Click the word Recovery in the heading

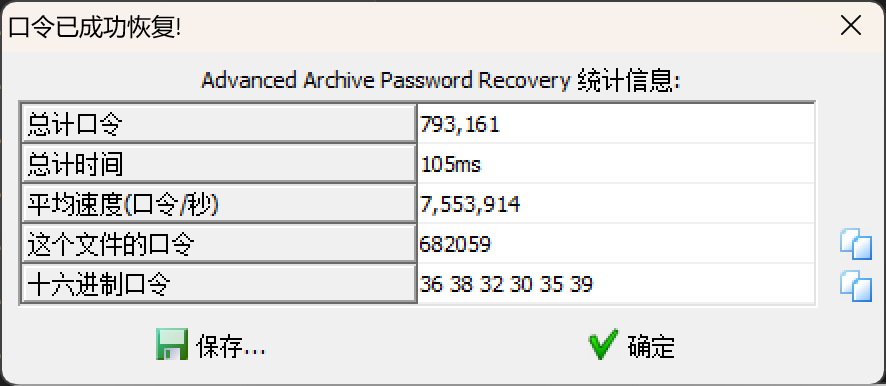tap(524, 81)
